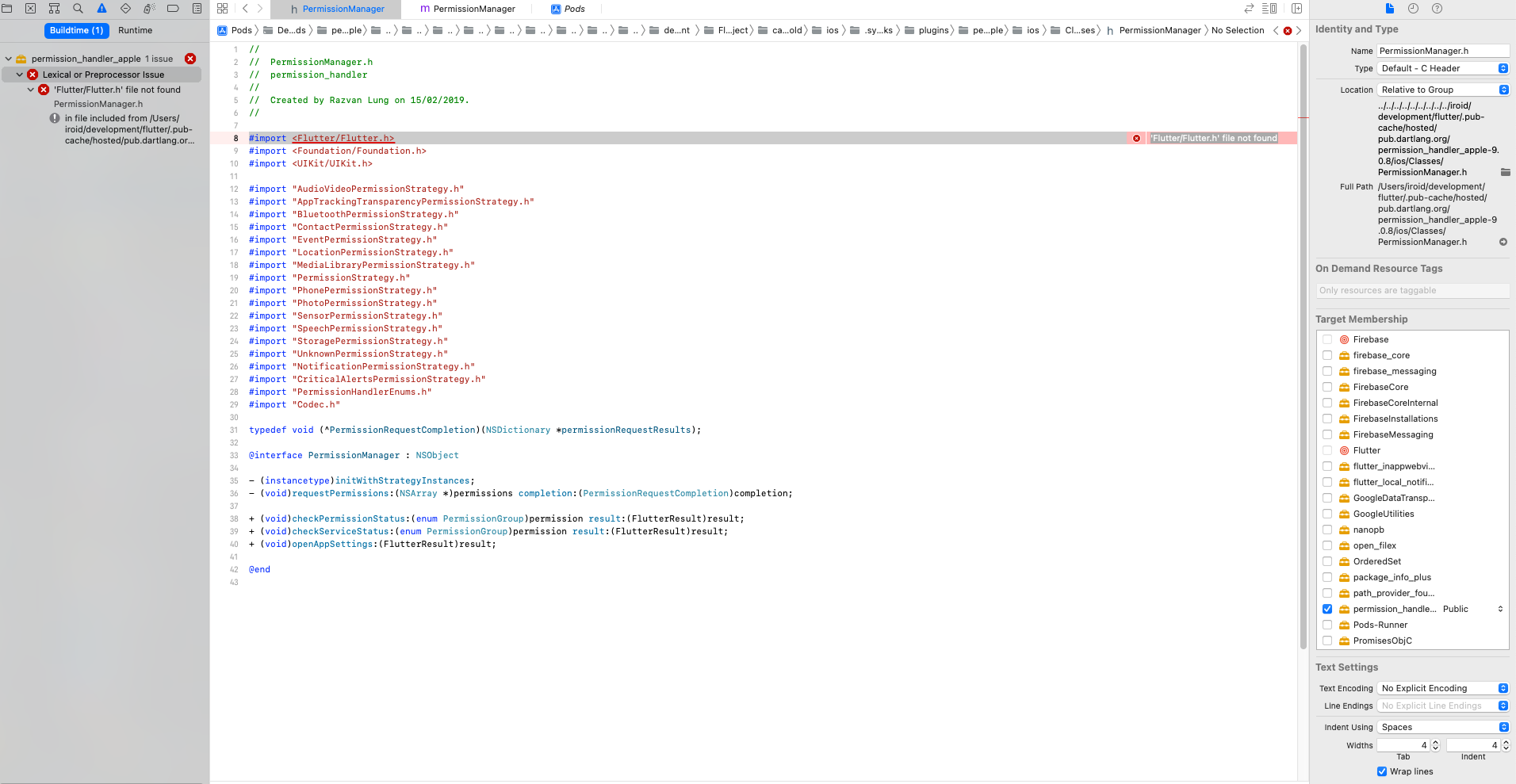Reveal the full path in Finder arrow
The height and width of the screenshot is (784, 1516).
[x=1503, y=242]
